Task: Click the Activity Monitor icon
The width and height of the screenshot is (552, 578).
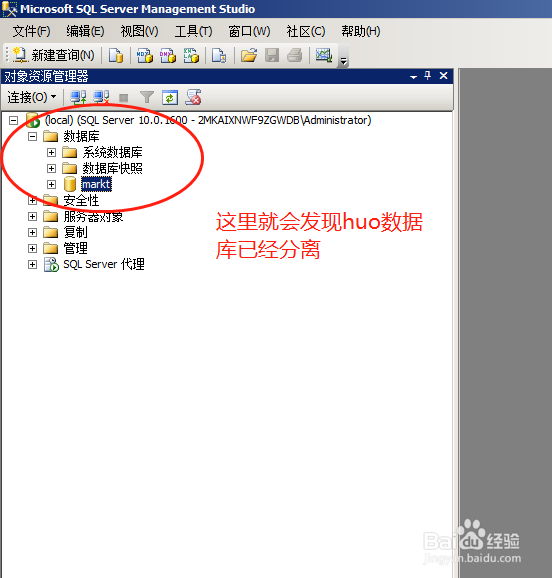Action: [324, 55]
